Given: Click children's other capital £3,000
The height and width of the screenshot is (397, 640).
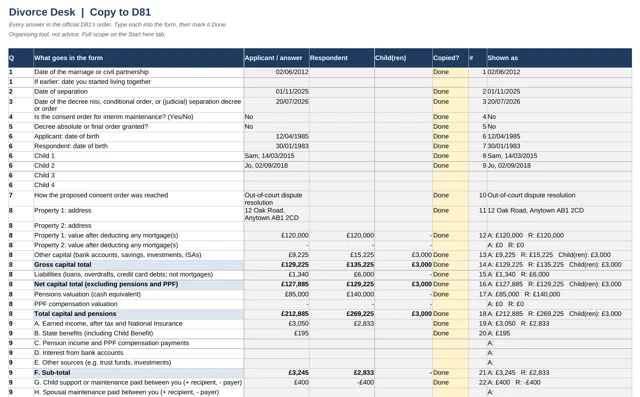Looking at the screenshot, I should click(x=403, y=255).
